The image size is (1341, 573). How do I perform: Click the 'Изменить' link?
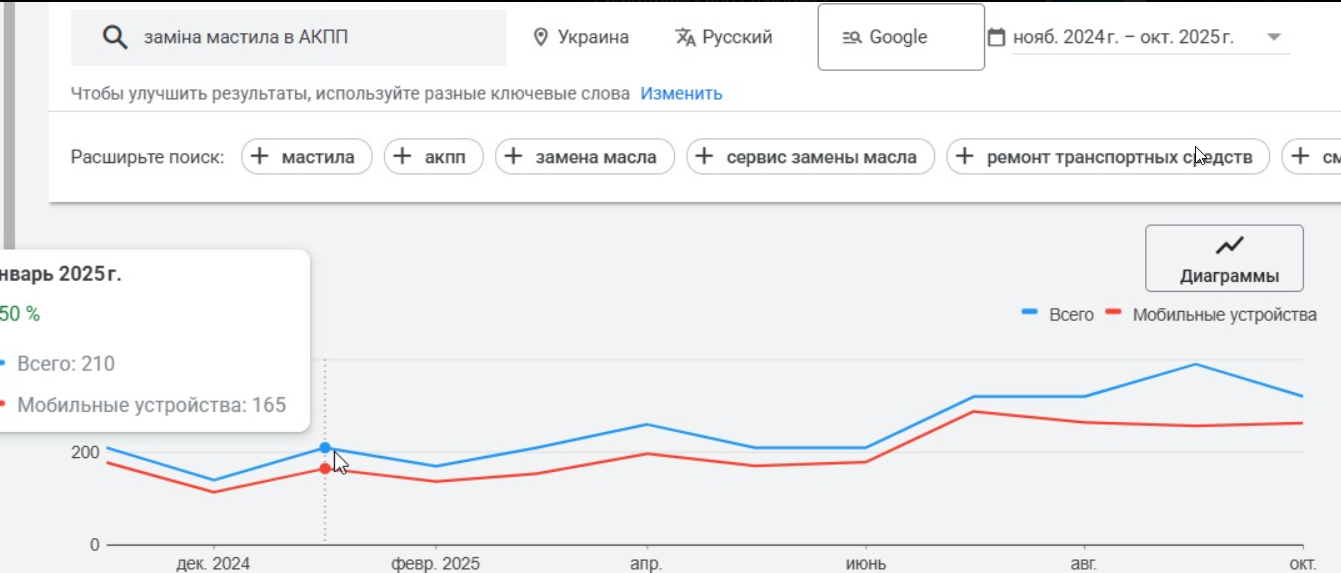[681, 94]
